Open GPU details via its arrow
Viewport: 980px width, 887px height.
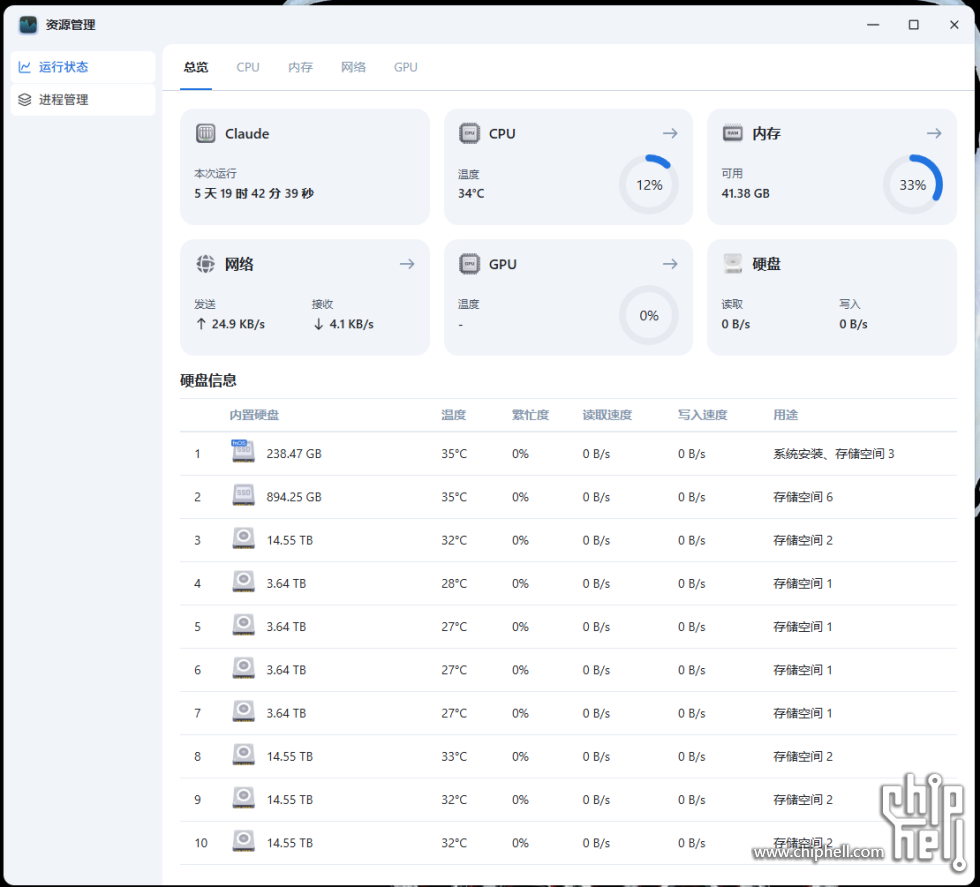click(x=670, y=264)
